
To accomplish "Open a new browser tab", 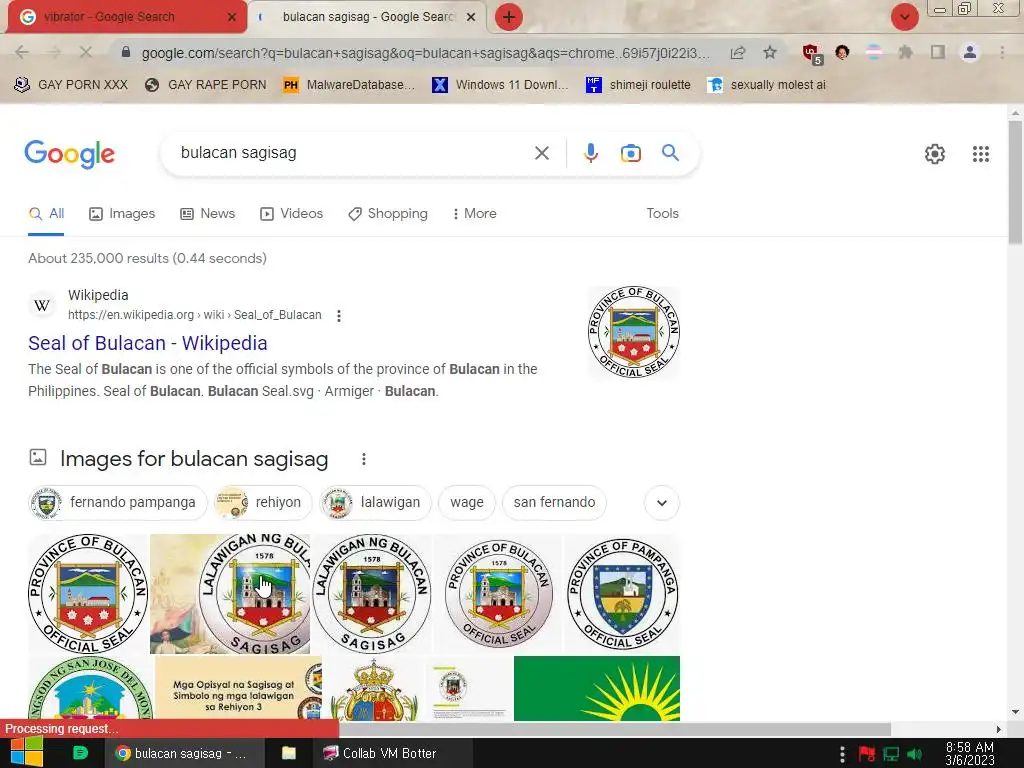I will coord(509,17).
